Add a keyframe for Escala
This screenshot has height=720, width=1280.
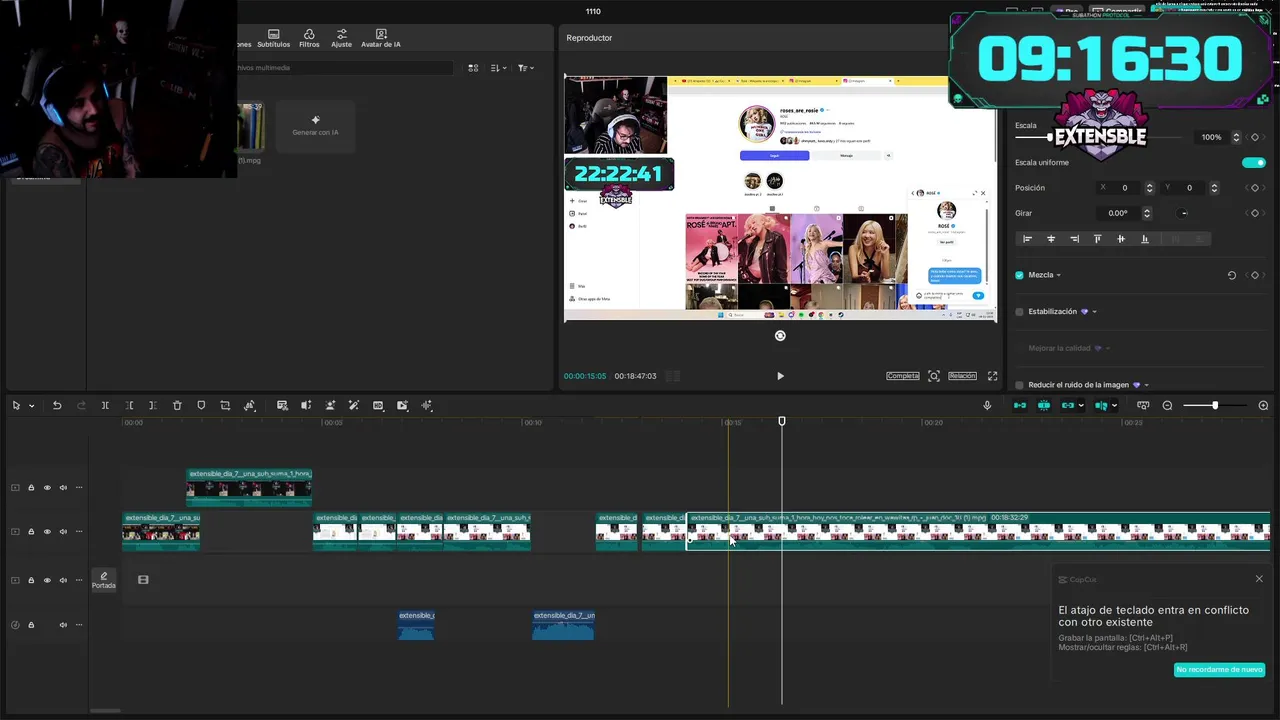click(1255, 137)
